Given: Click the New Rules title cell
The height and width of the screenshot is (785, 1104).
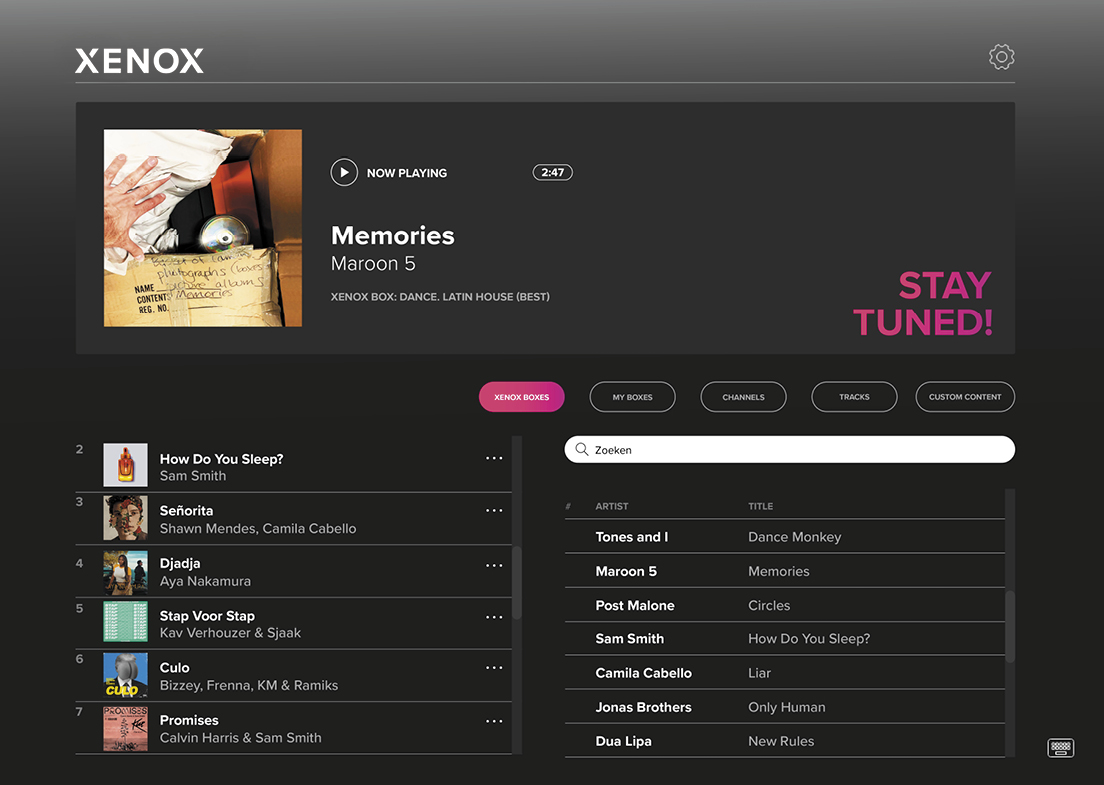Looking at the screenshot, I should click(x=782, y=741).
